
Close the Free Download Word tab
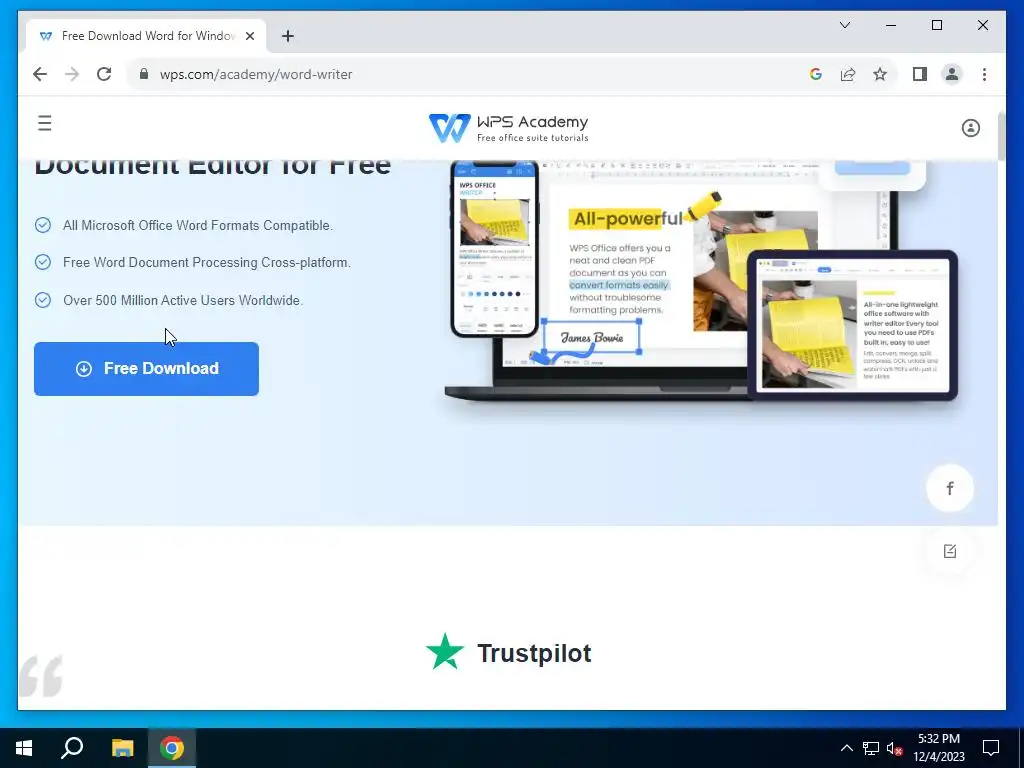pos(249,36)
